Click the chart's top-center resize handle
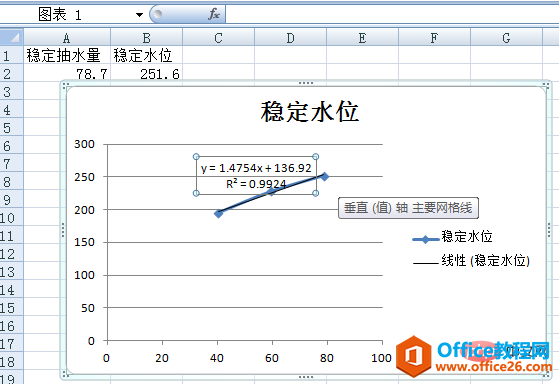559x384 pixels. coord(306,83)
